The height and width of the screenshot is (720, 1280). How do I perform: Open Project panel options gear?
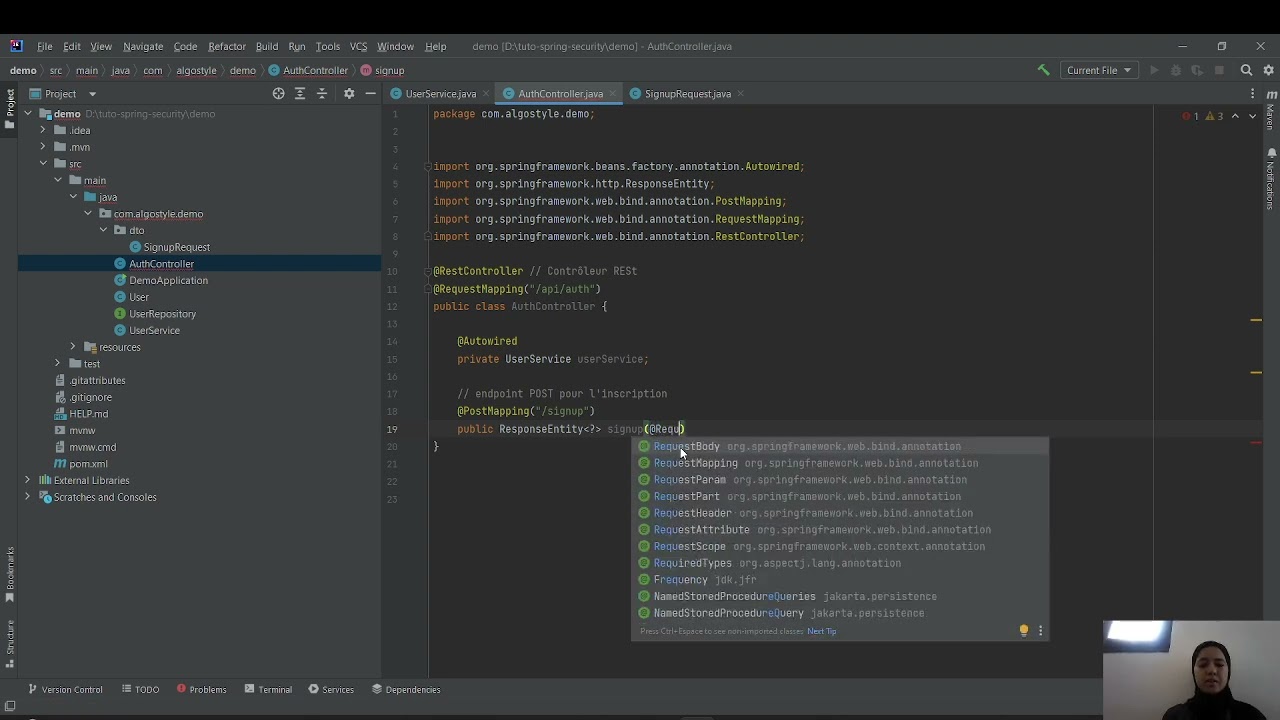[349, 93]
